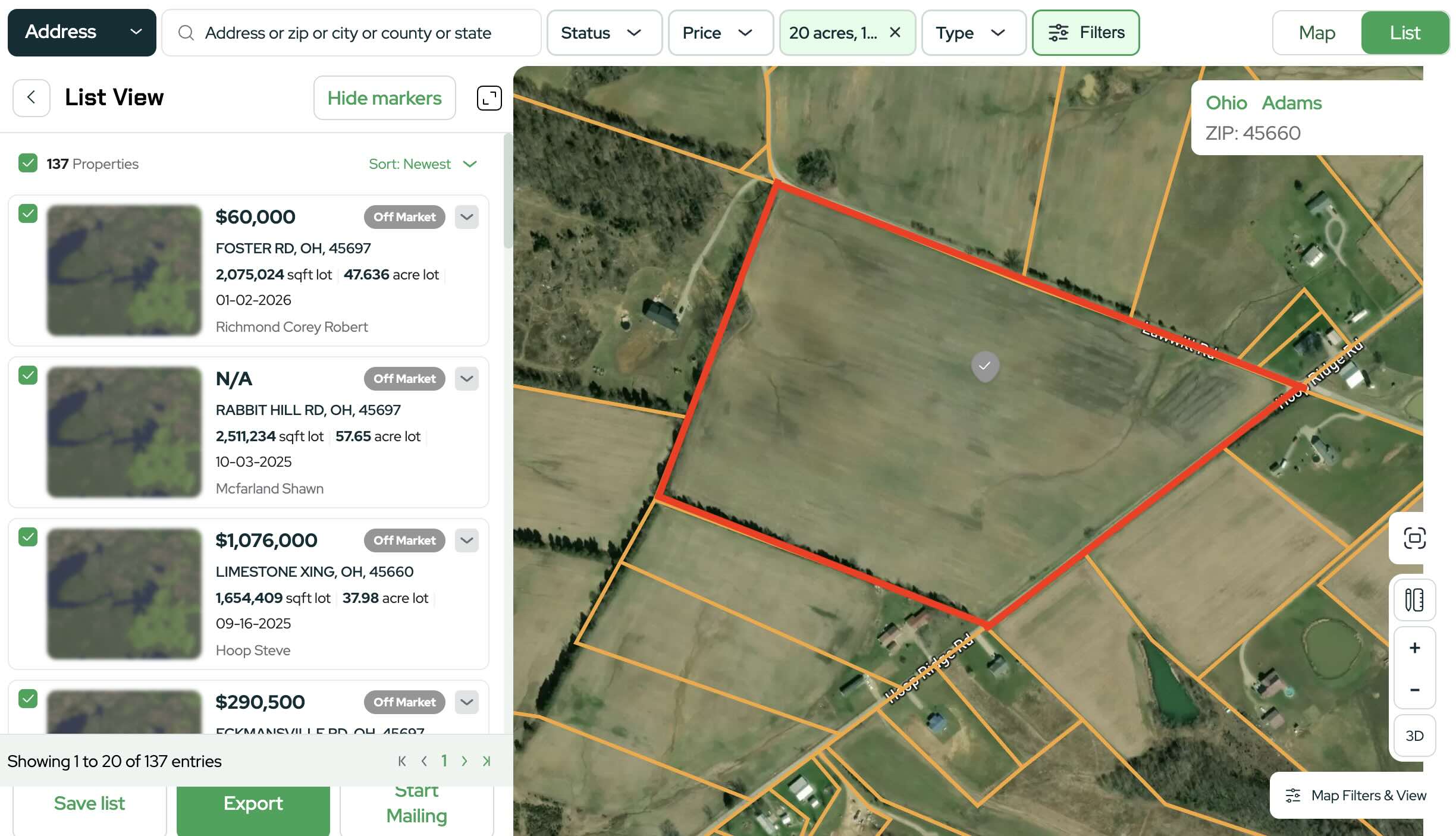Open the Status filter dropdown

click(604, 33)
